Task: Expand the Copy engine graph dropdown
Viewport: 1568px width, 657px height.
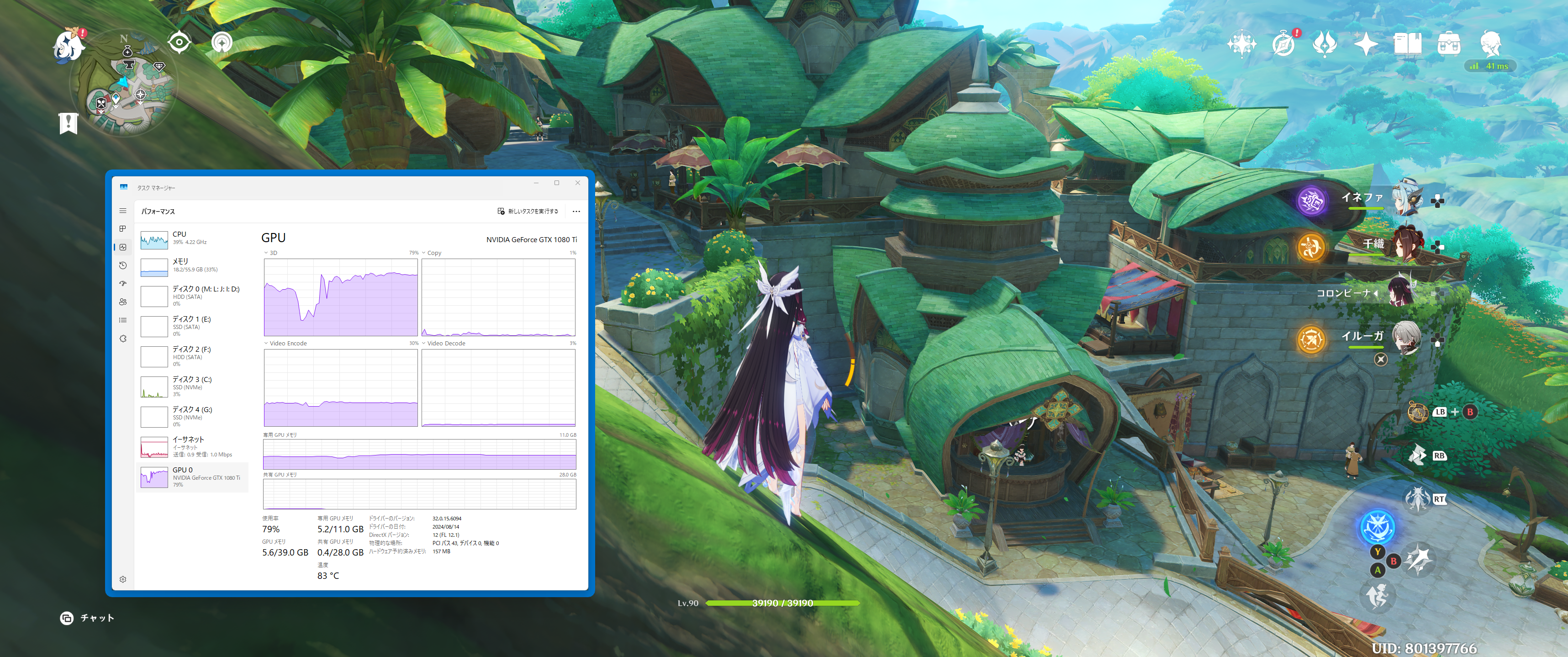Action: pos(424,253)
